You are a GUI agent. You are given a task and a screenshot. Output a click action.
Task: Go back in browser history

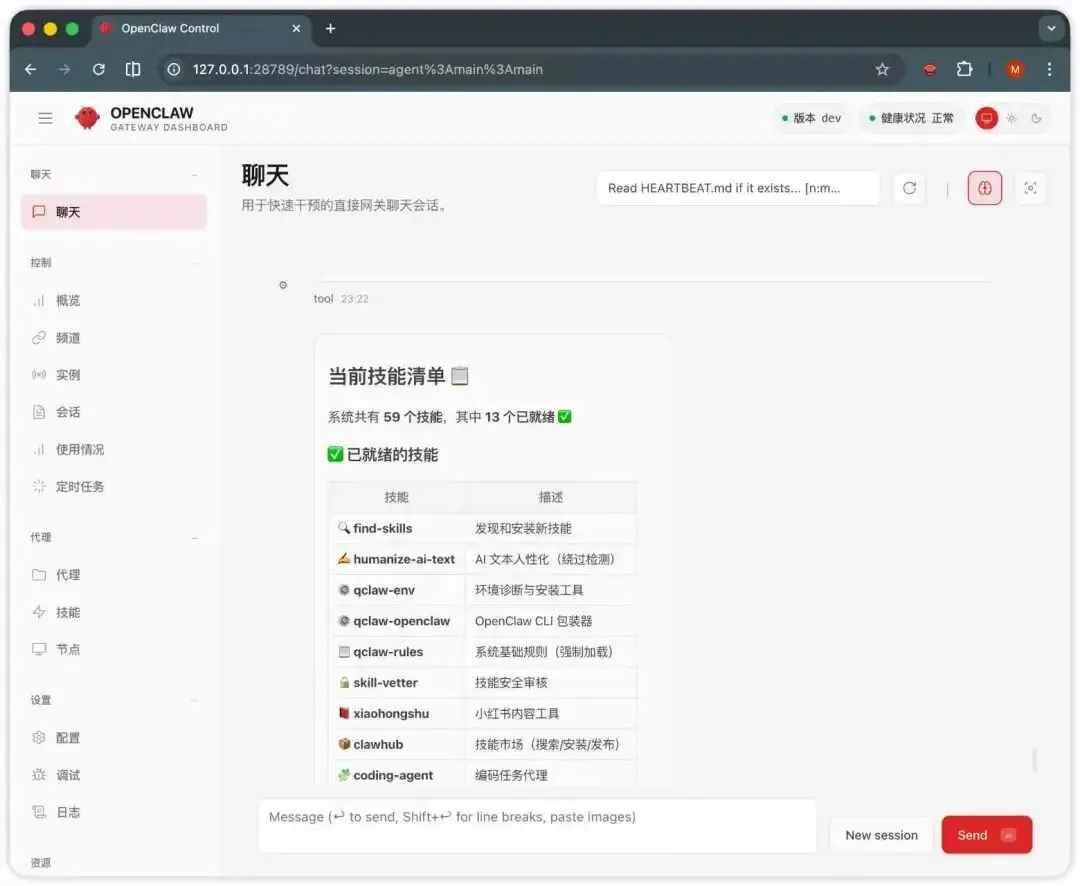coord(30,69)
